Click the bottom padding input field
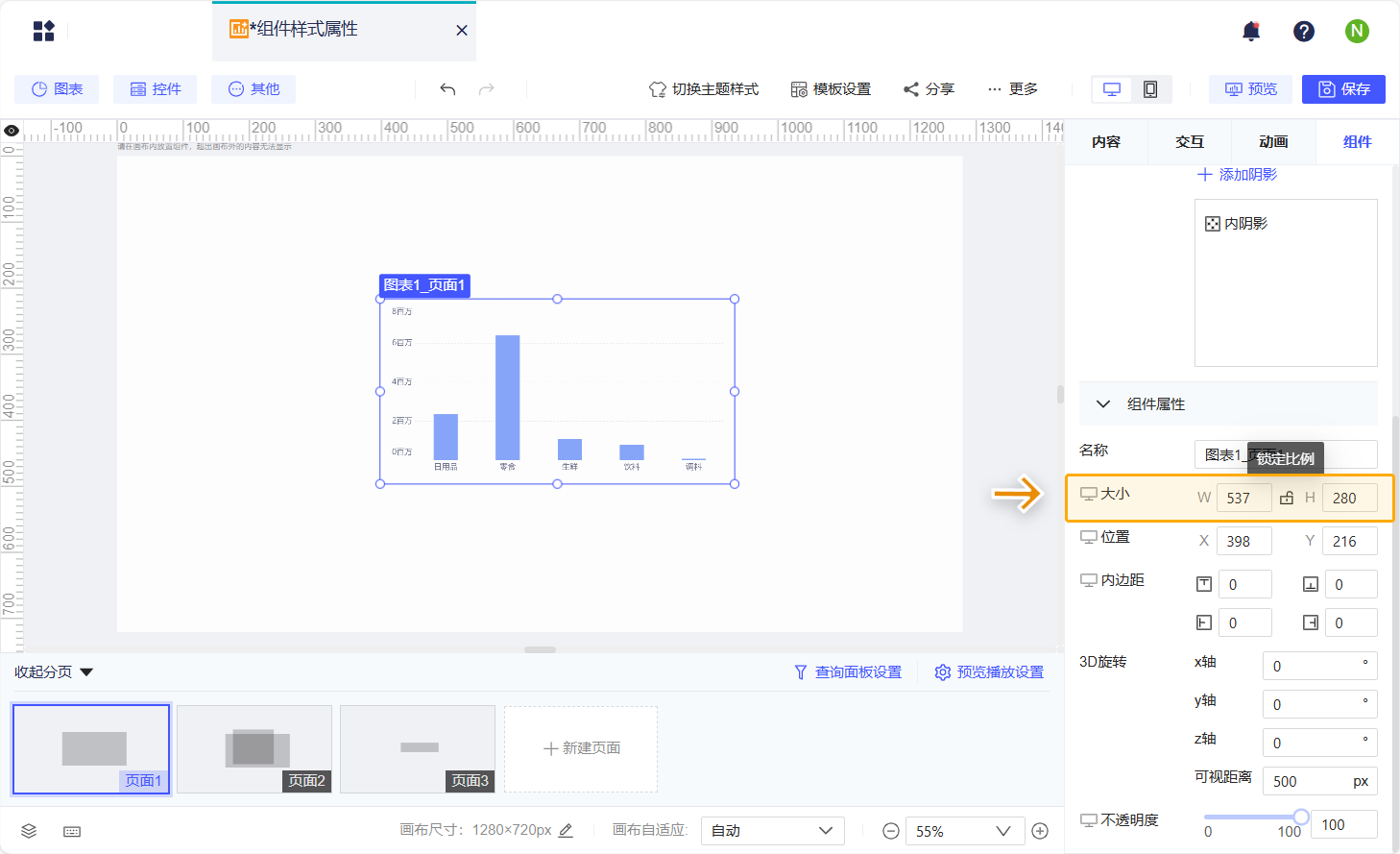Screen dimensions: 1400x854 1351,584
